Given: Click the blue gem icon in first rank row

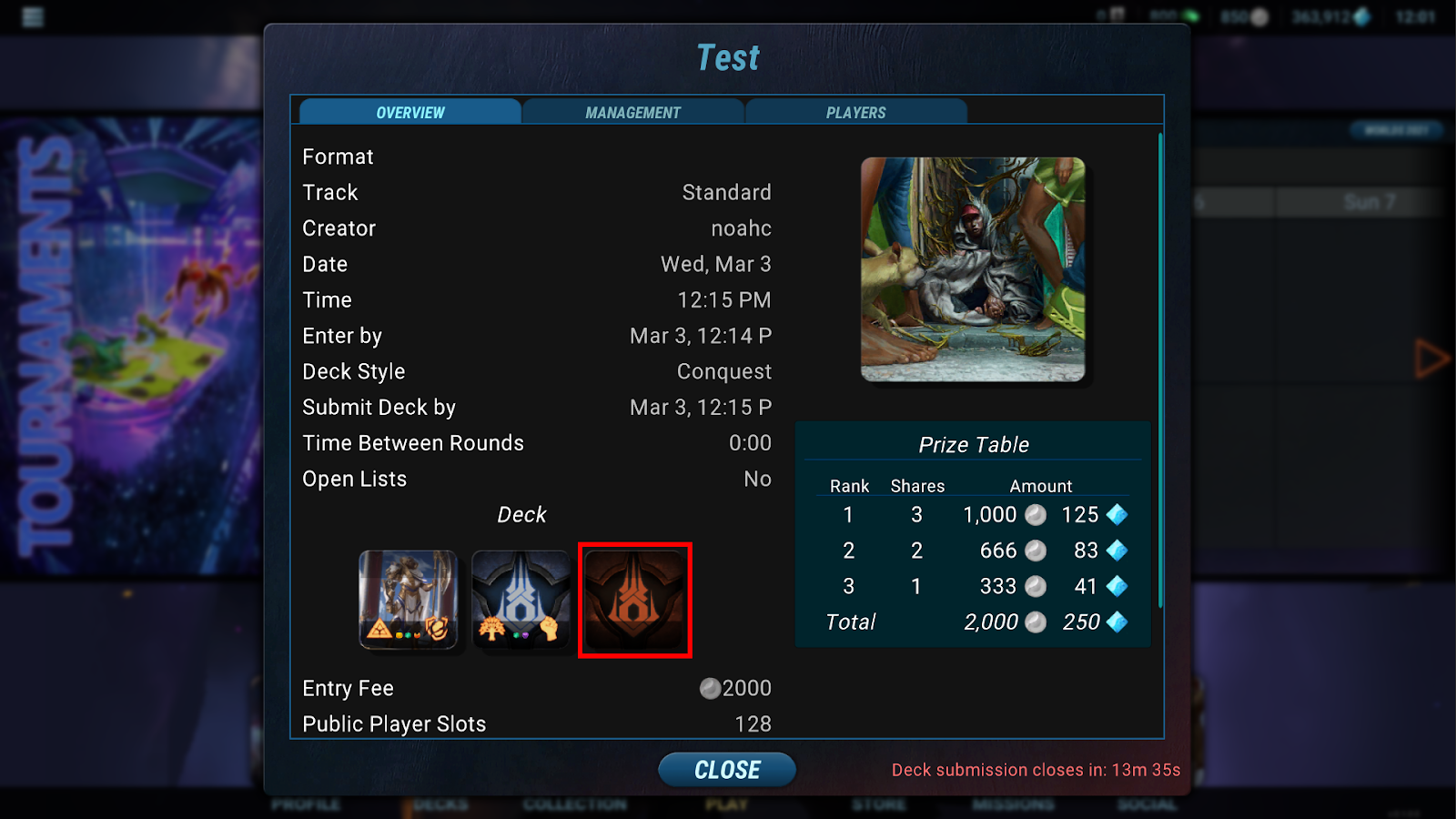Looking at the screenshot, I should (1117, 515).
